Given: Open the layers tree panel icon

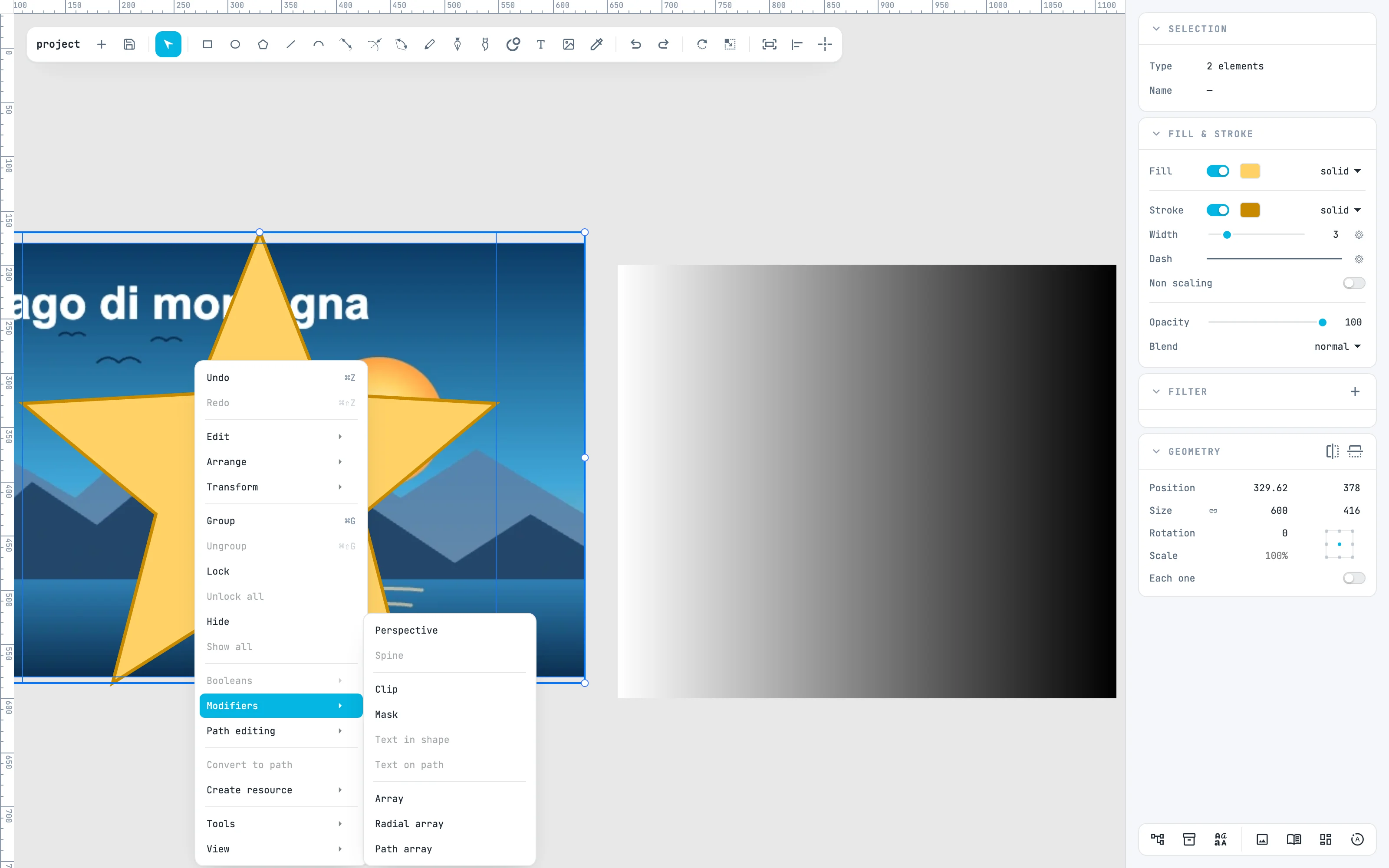Looking at the screenshot, I should pyautogui.click(x=1158, y=839).
